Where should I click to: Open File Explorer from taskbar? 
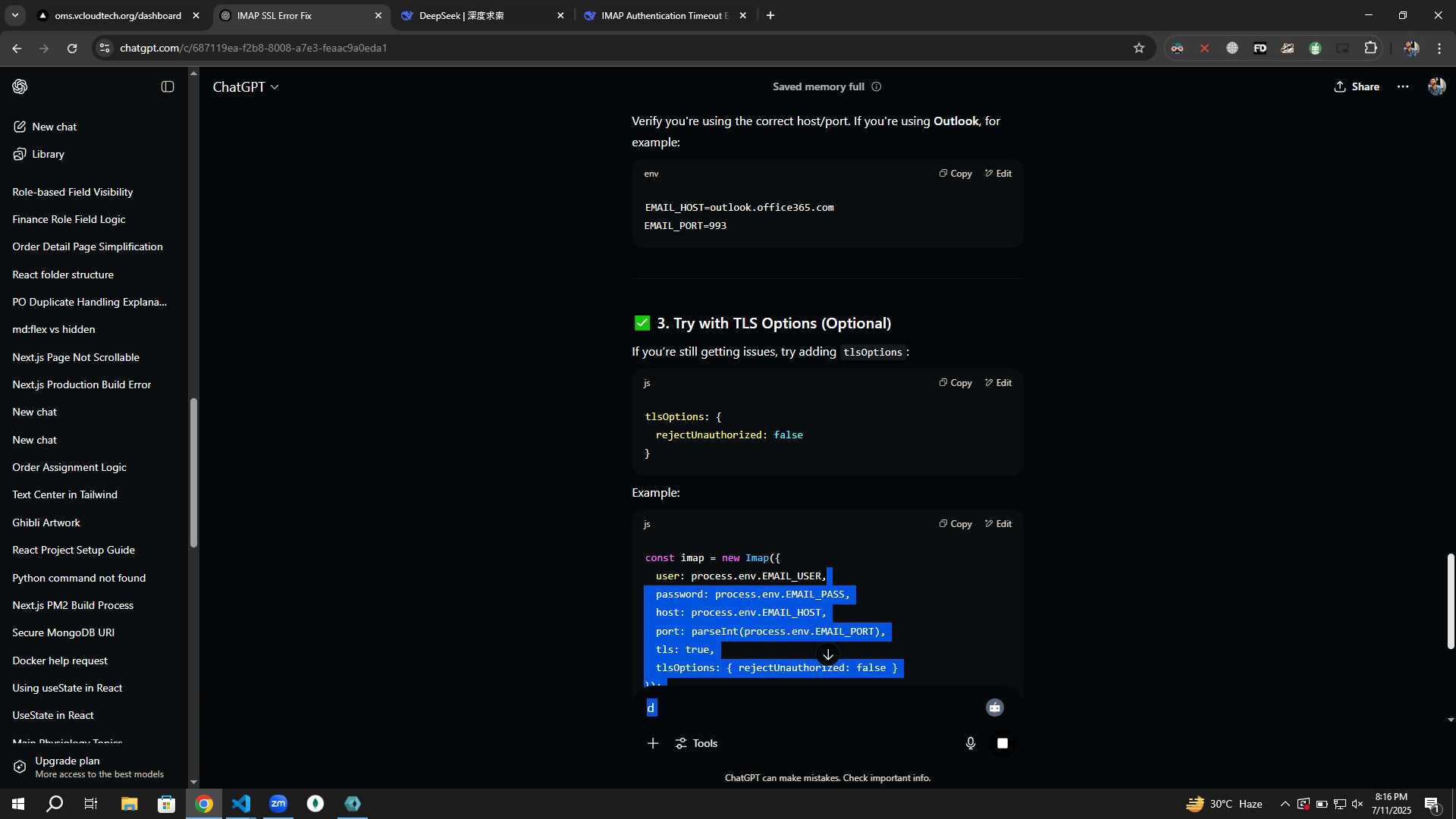click(x=129, y=804)
